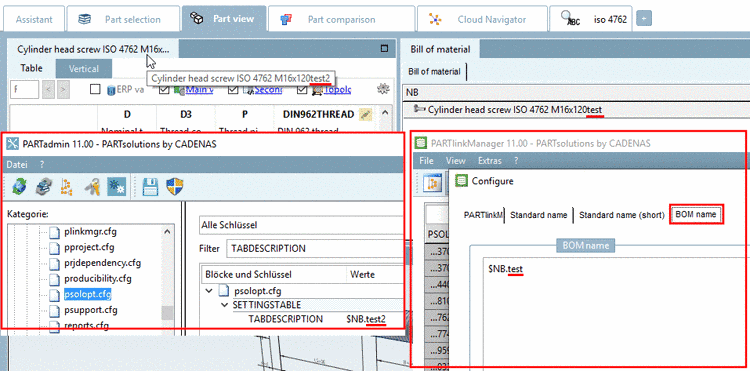Viewport: 750px width, 371px height.
Task: Collapse the SETTINGSTABLE block
Action: 225,305
